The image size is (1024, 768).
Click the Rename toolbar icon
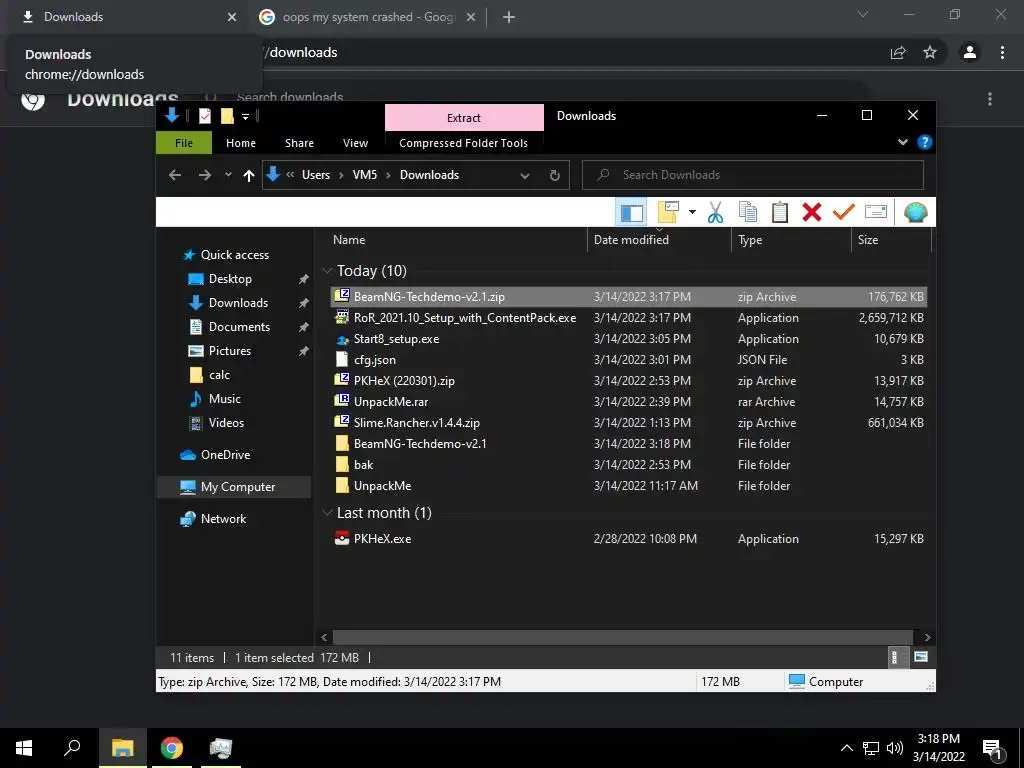point(876,212)
